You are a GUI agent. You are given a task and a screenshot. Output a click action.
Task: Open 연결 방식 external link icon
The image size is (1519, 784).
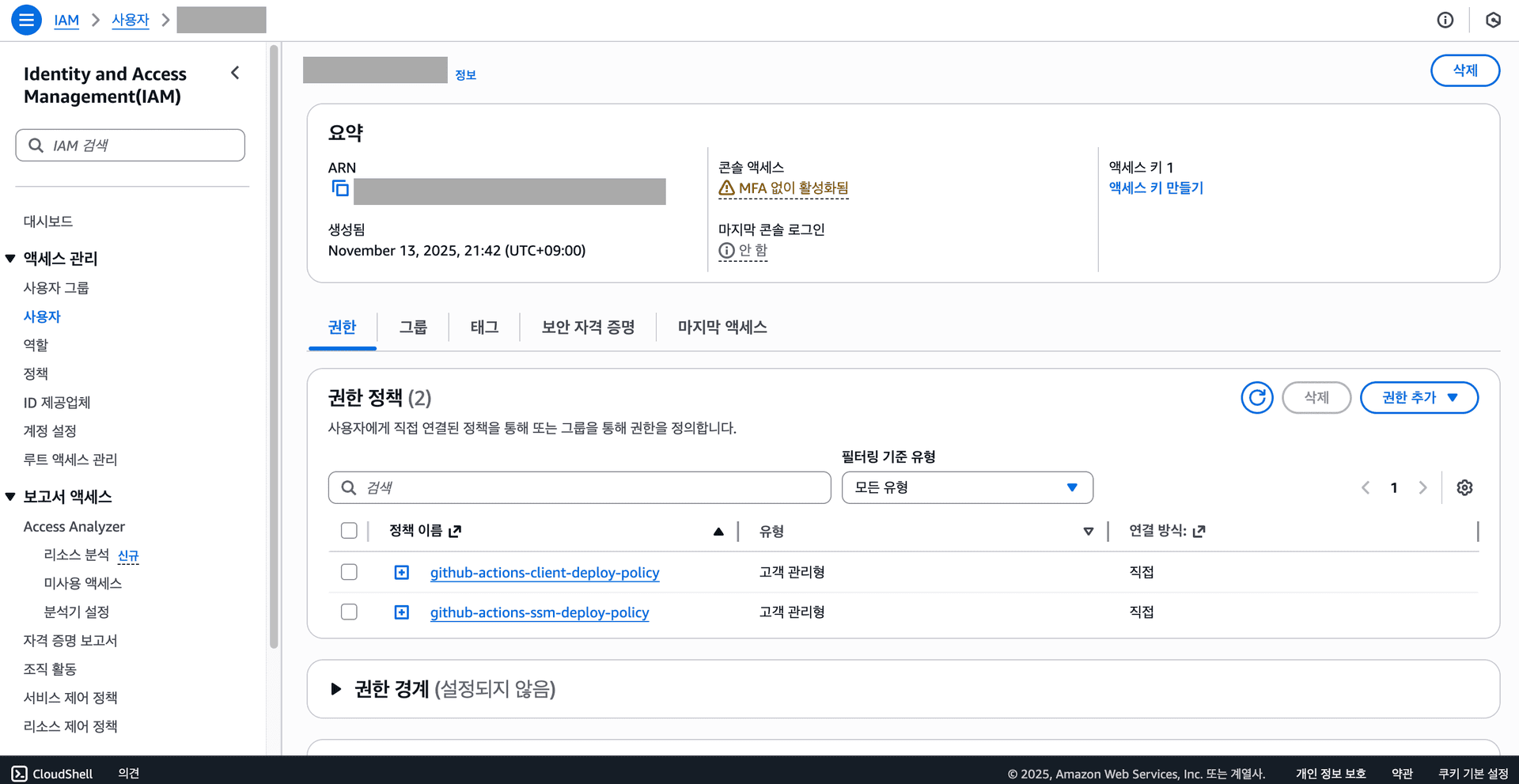point(1197,531)
